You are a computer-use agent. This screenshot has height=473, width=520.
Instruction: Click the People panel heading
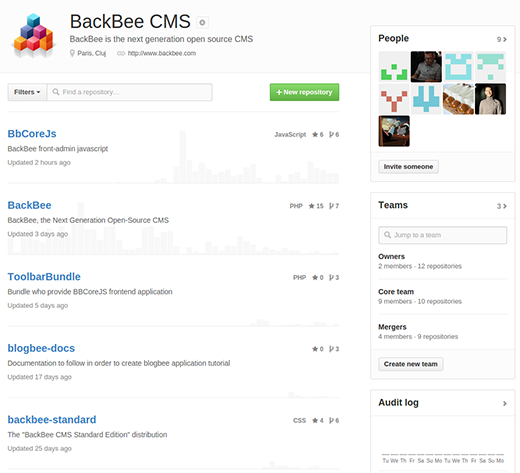[393, 38]
